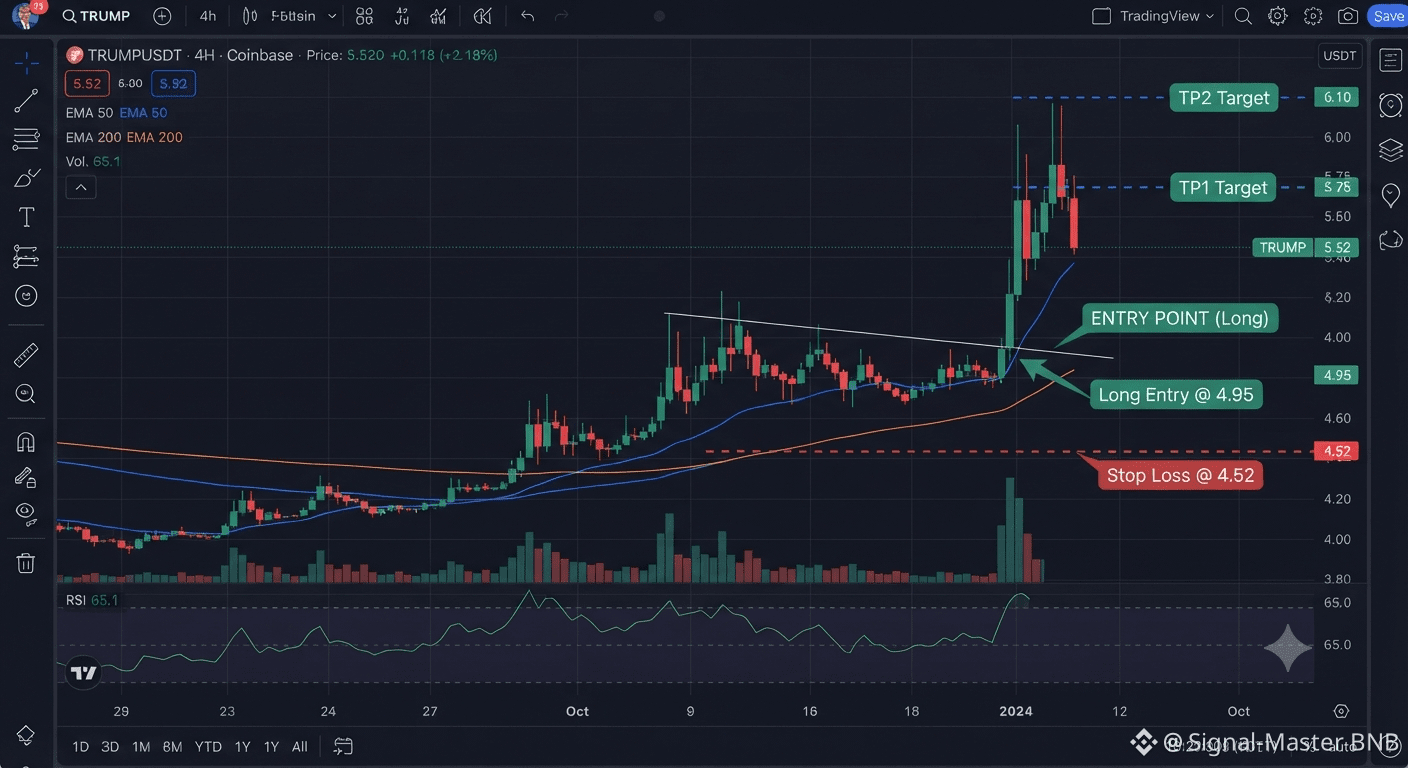Tick the square box beside TradingView layout name
Viewport: 1408px width, 768px height.
click(1101, 16)
